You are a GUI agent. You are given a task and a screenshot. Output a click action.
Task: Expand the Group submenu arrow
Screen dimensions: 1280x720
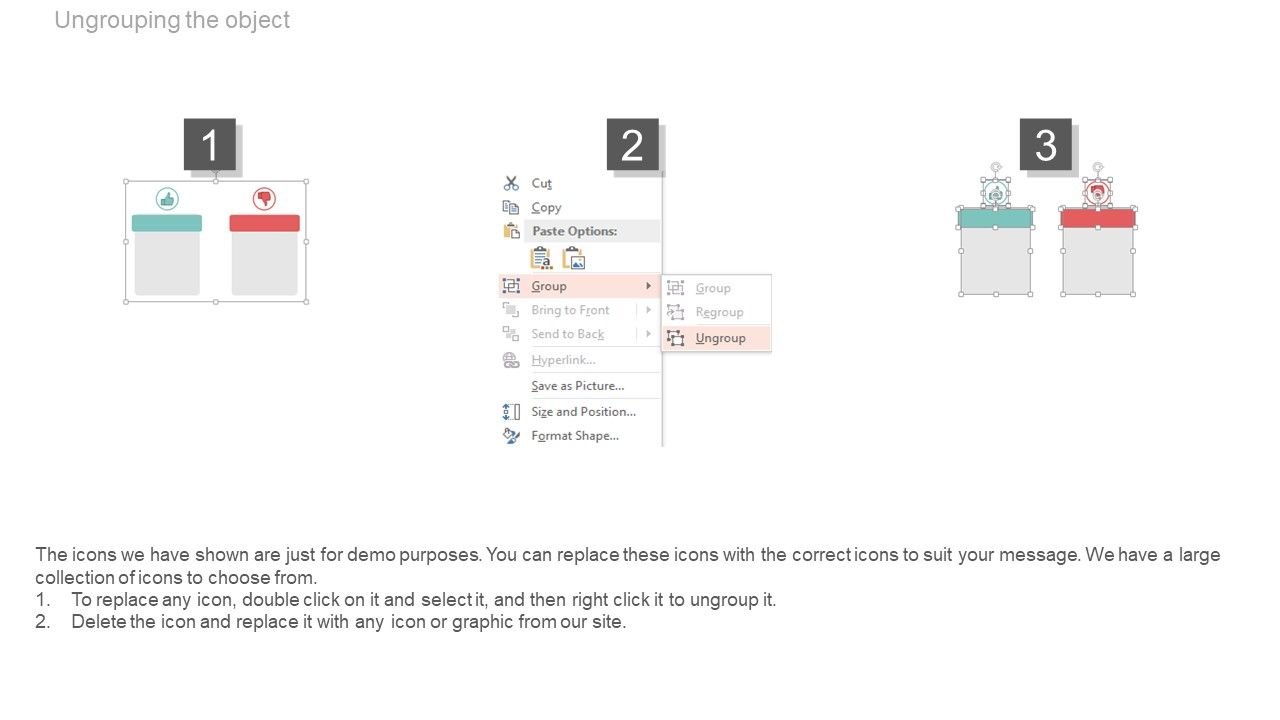click(648, 286)
